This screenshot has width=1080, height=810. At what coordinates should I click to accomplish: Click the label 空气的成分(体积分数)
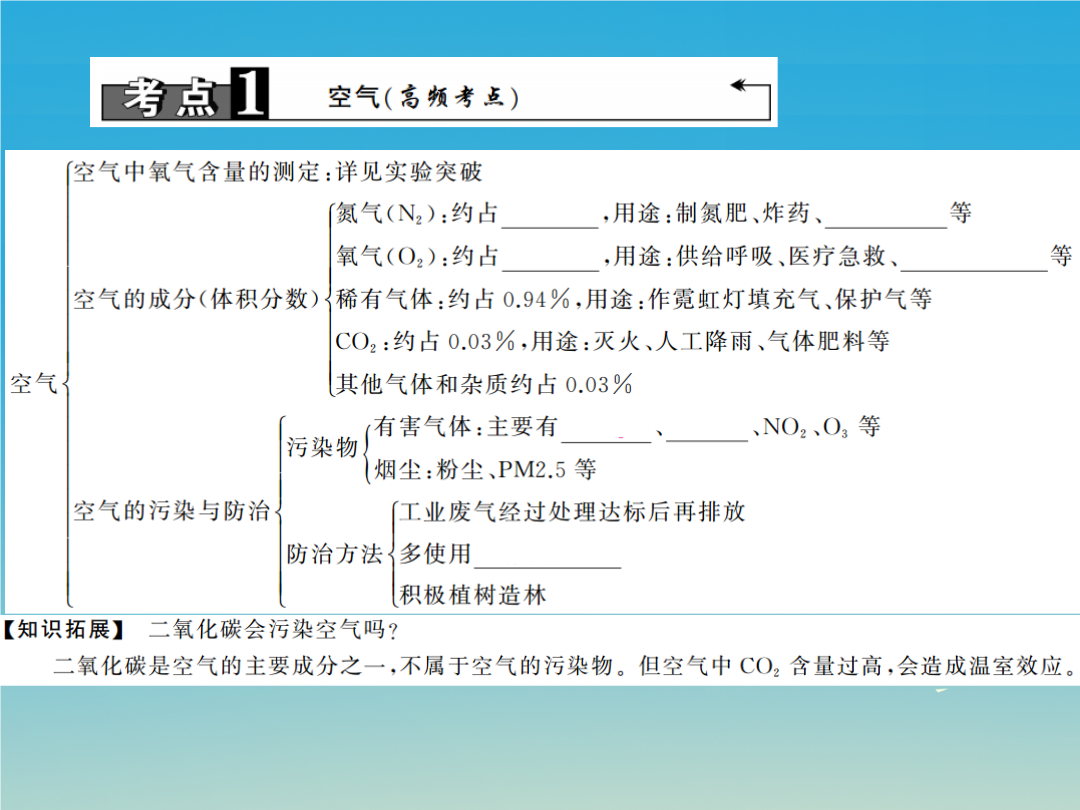point(197,299)
